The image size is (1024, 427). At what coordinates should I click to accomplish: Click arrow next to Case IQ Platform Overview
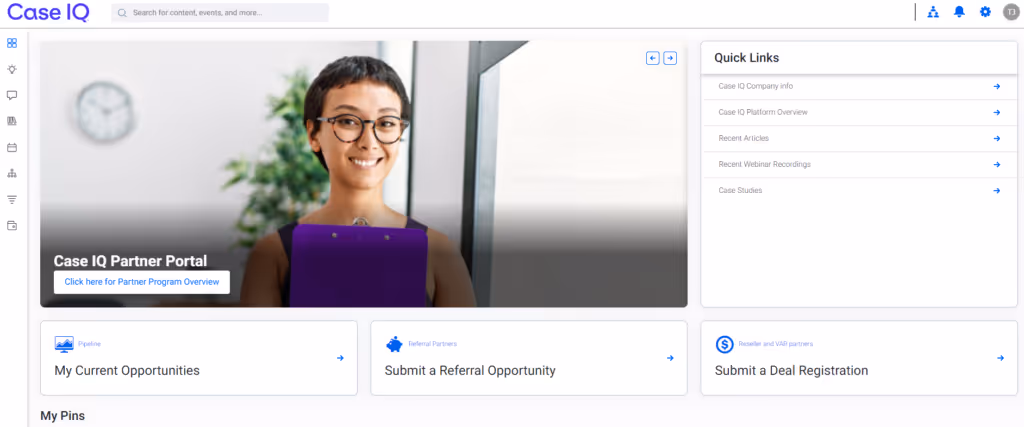997,112
